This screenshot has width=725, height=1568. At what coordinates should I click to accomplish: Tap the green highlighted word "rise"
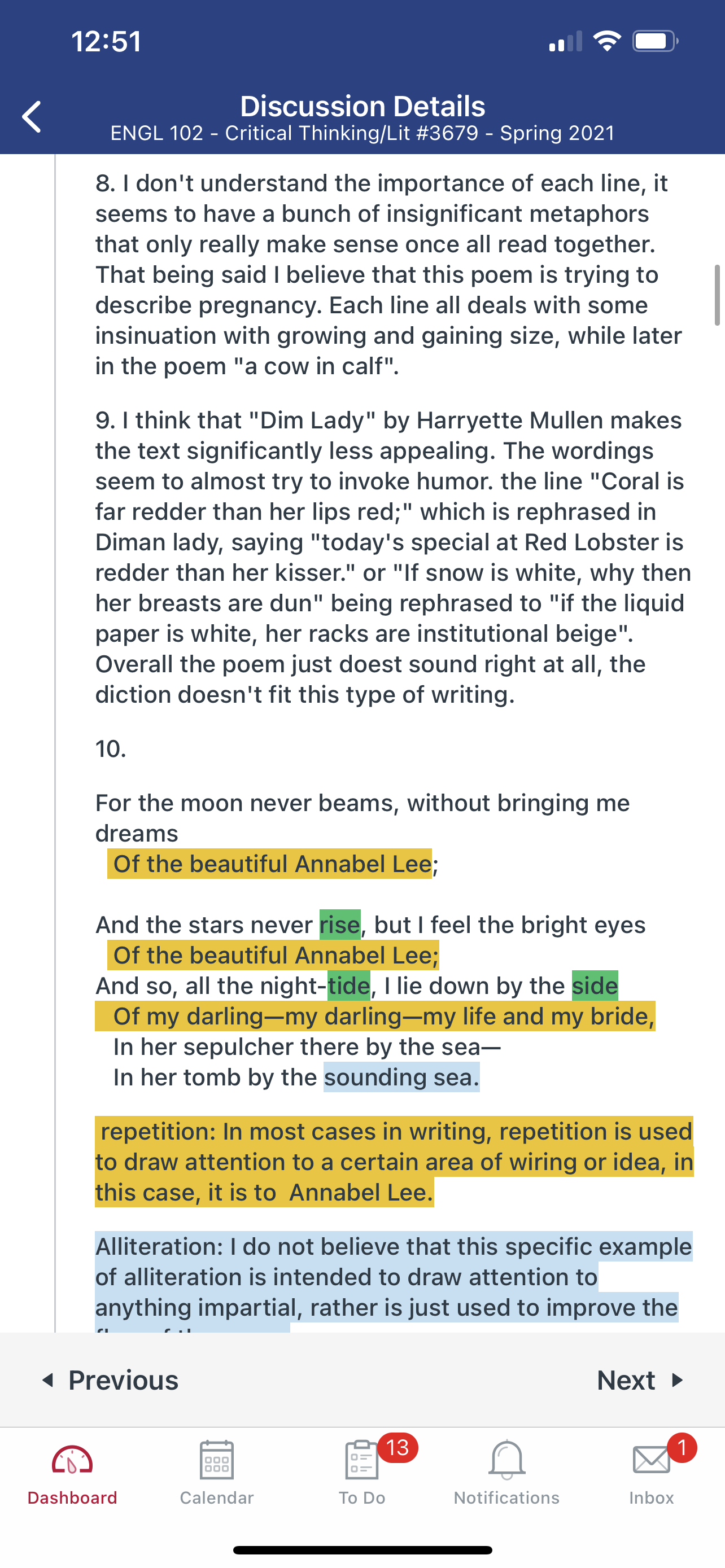click(x=340, y=925)
